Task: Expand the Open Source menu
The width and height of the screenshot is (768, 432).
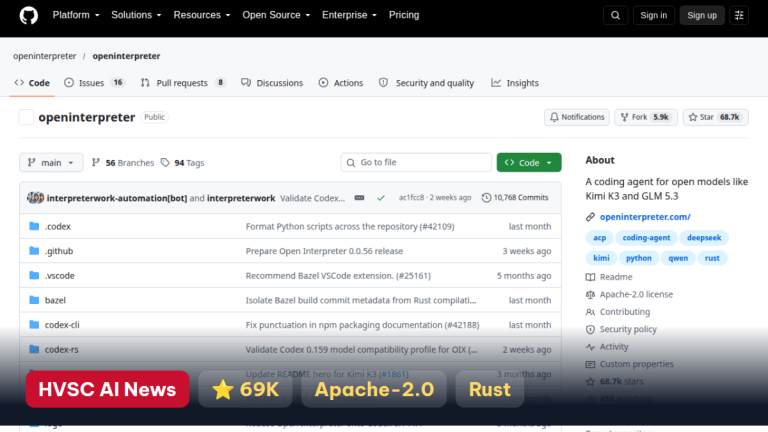Action: tap(276, 15)
